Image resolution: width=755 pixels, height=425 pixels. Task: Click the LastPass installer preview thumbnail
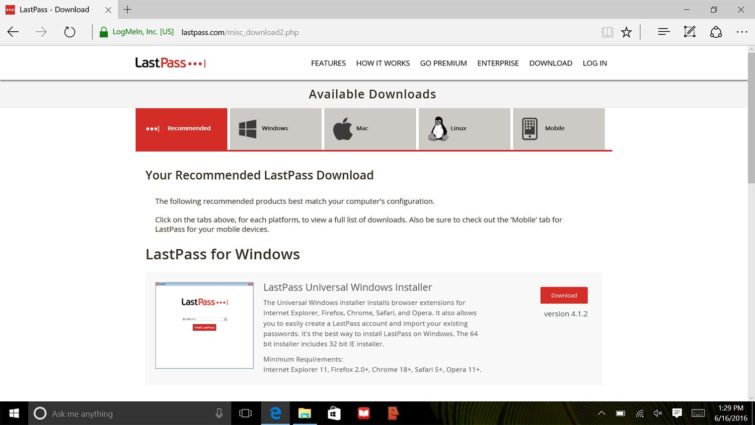(204, 325)
